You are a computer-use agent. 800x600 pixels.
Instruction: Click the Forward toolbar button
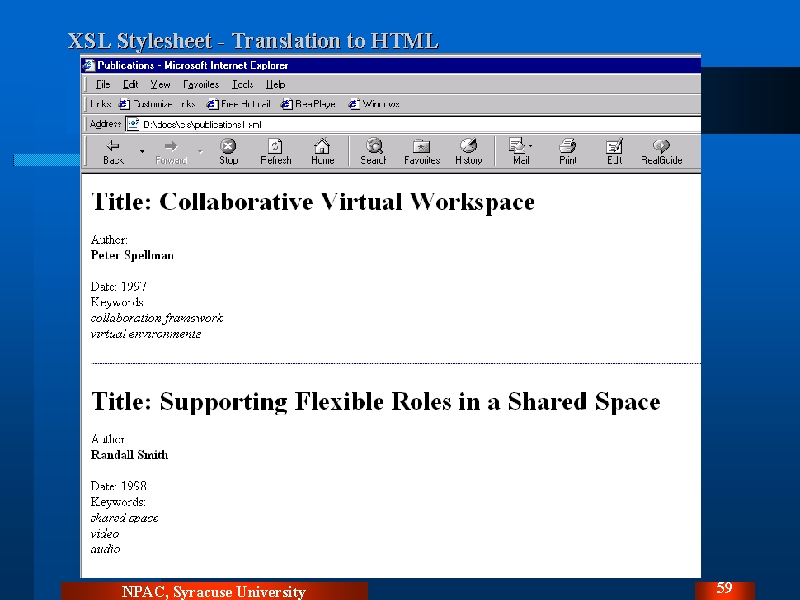tap(171, 152)
